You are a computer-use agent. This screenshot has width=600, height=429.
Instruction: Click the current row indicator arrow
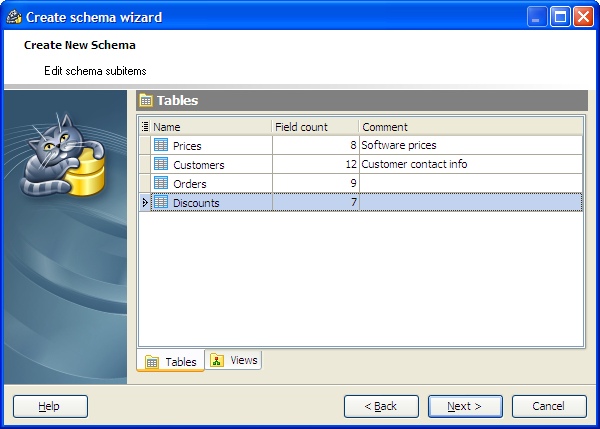[145, 203]
